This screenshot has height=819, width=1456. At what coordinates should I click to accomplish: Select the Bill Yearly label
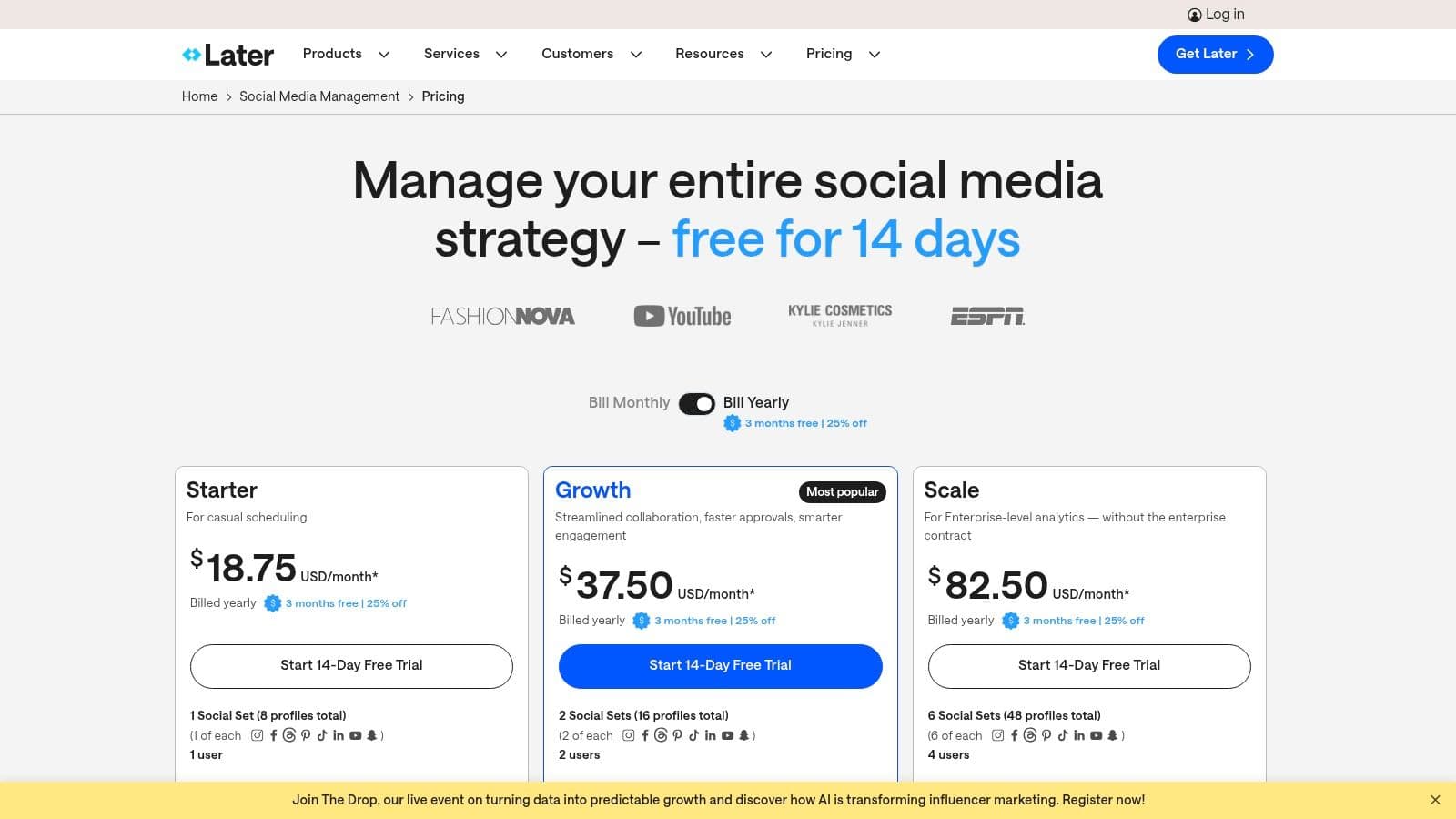pos(755,403)
